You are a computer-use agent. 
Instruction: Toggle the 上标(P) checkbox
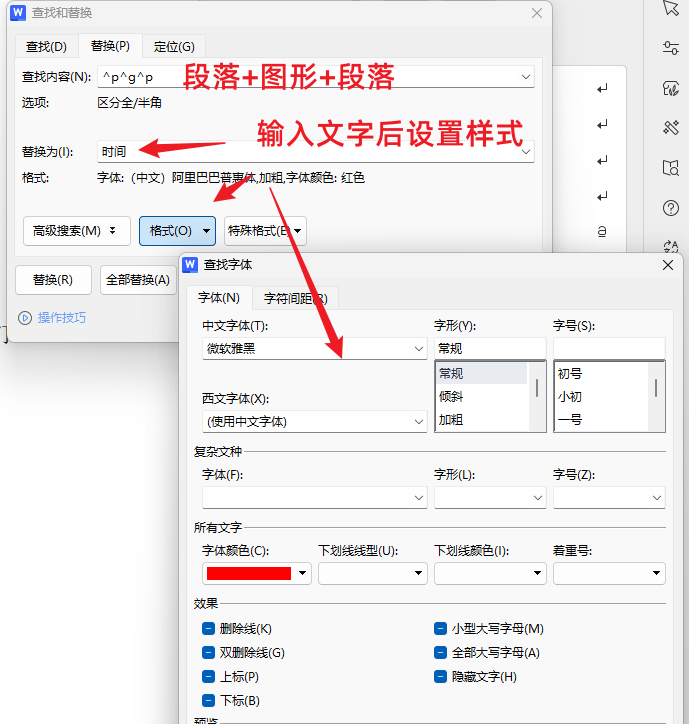tap(208, 676)
